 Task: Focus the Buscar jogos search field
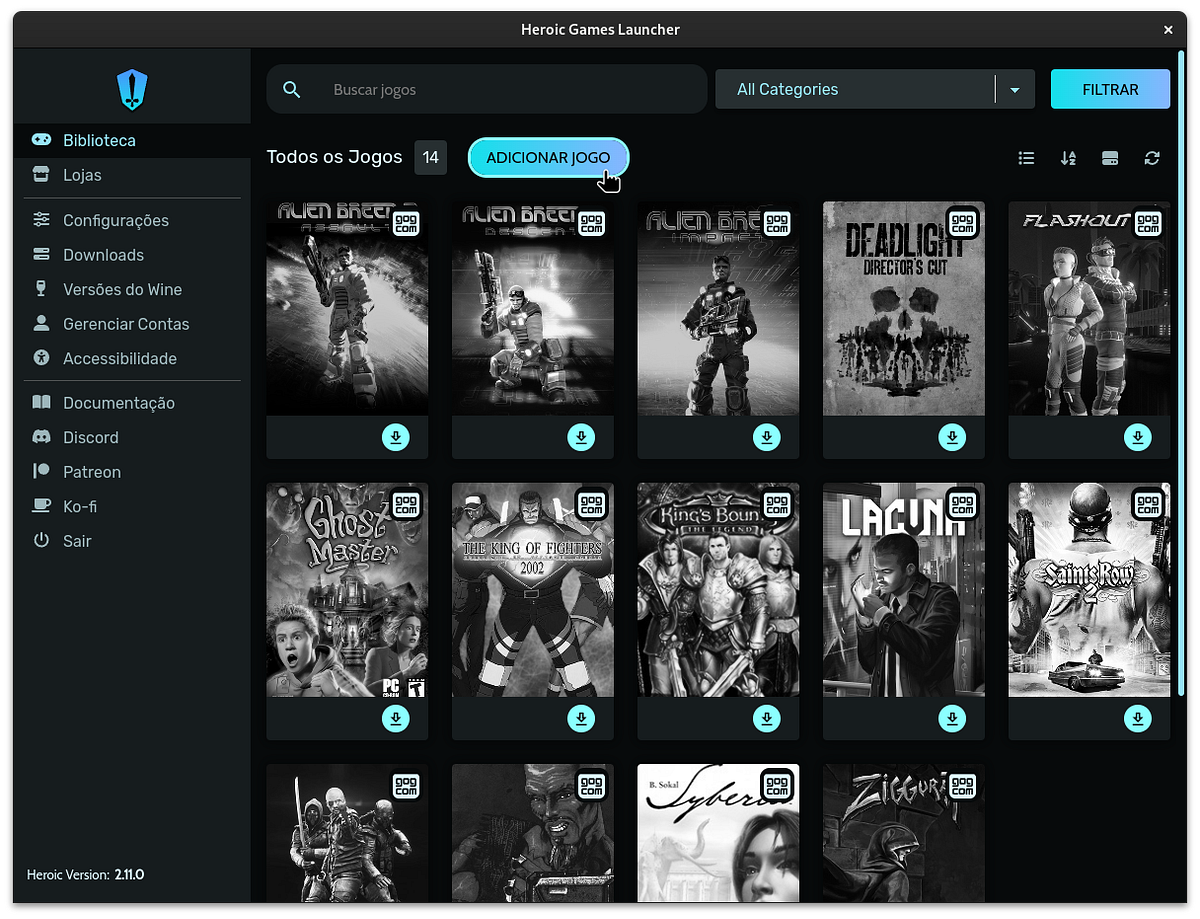(x=487, y=90)
